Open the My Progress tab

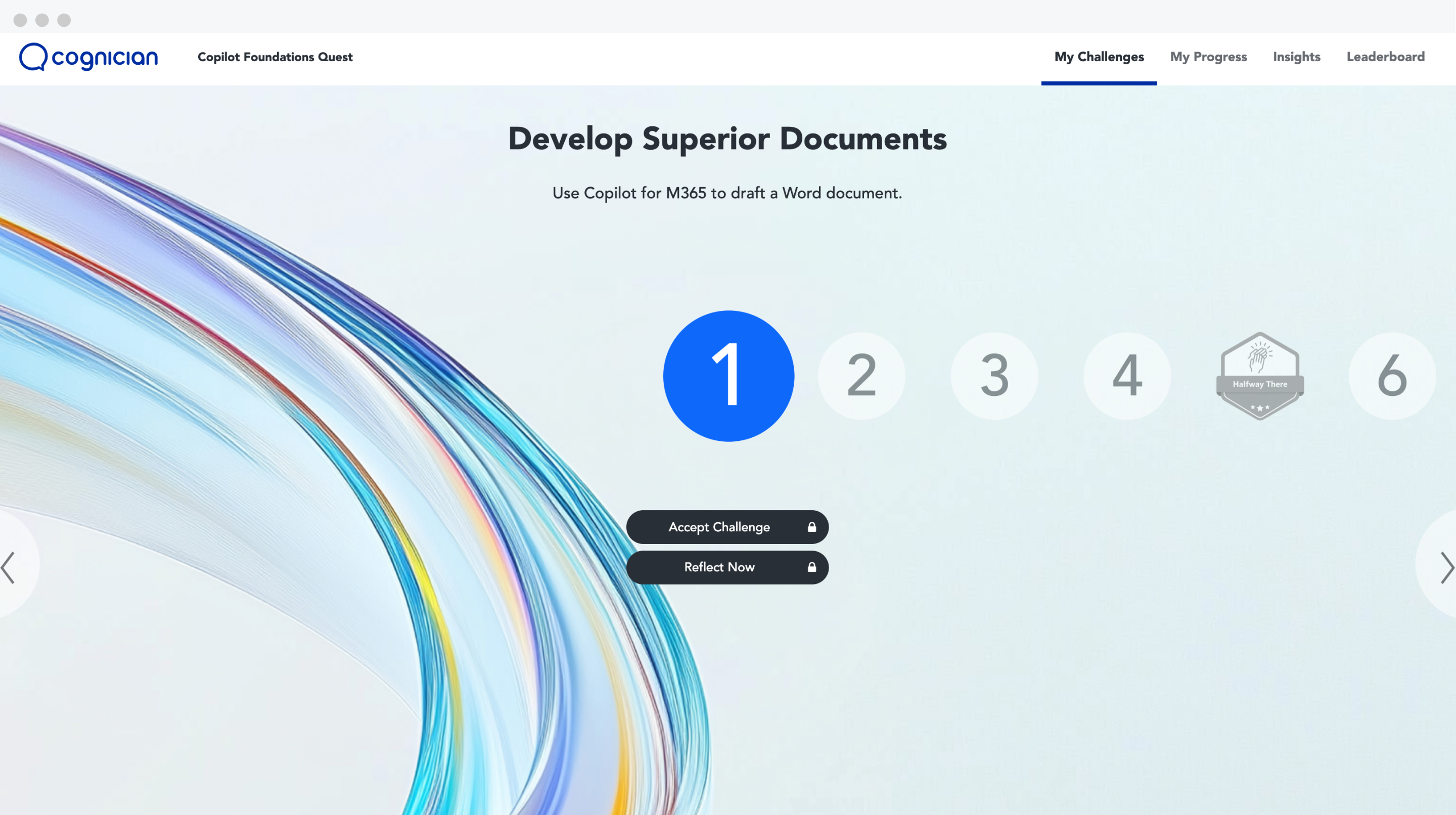(x=1208, y=57)
